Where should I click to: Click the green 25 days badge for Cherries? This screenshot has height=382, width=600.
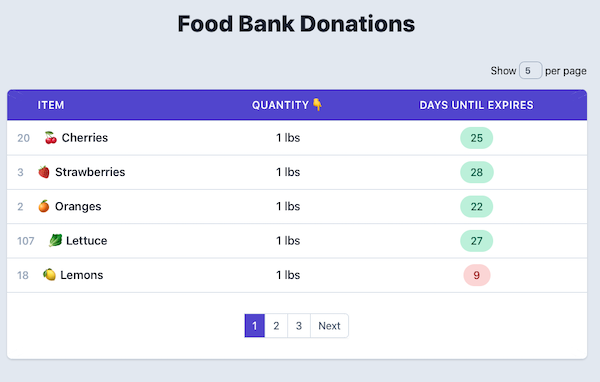[x=476, y=138]
